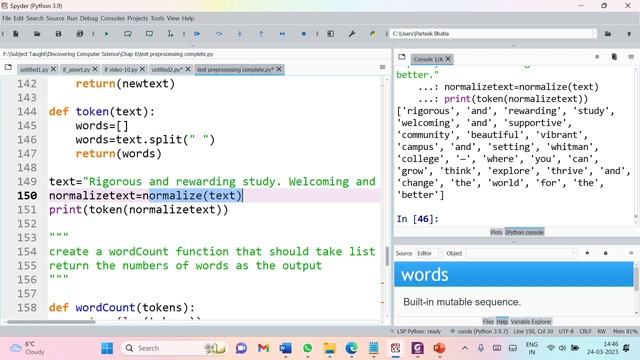Maximize the current pane
This screenshot has height=360, width=640.
[x=331, y=34]
